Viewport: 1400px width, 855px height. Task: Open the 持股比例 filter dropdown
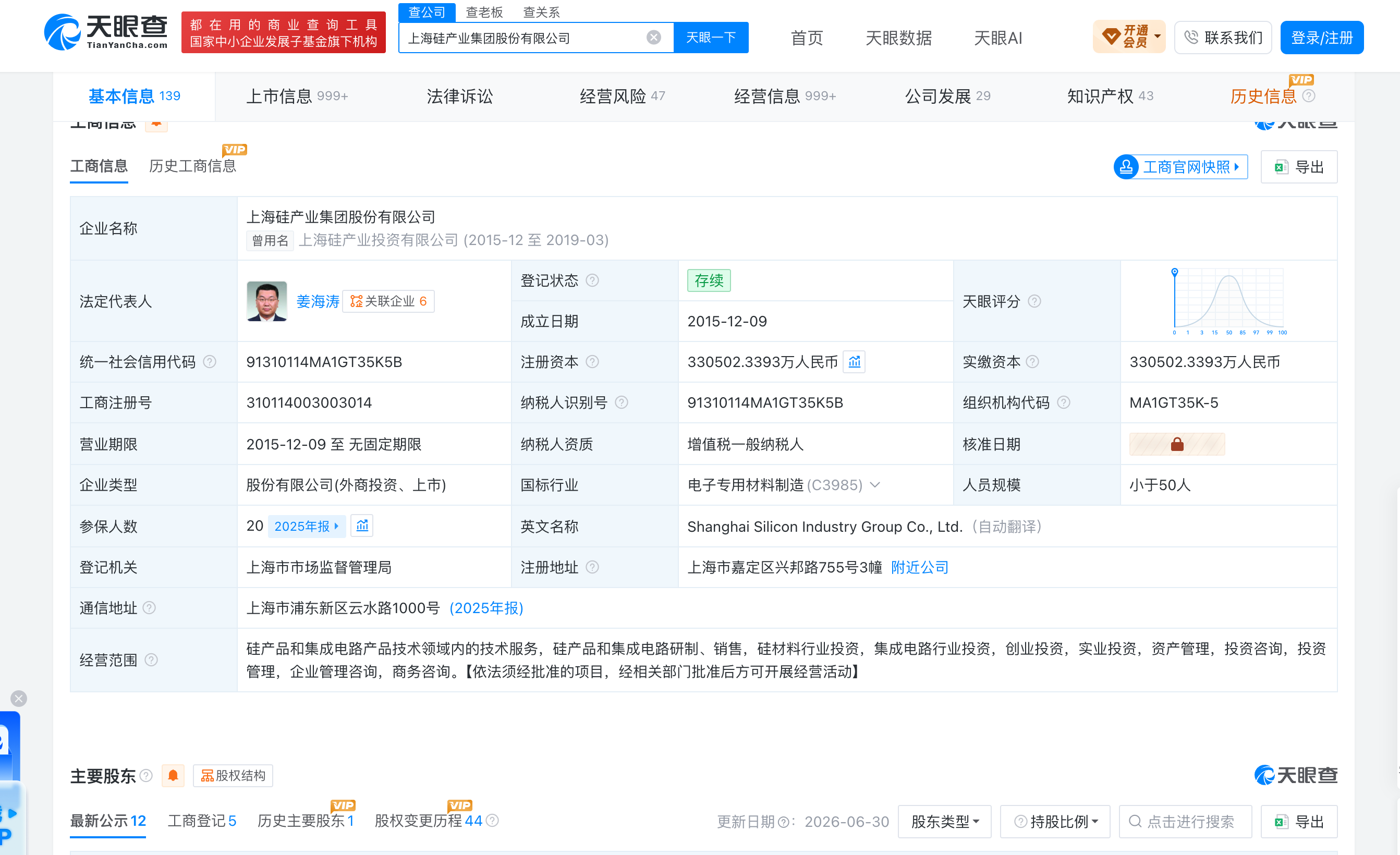[1055, 822]
